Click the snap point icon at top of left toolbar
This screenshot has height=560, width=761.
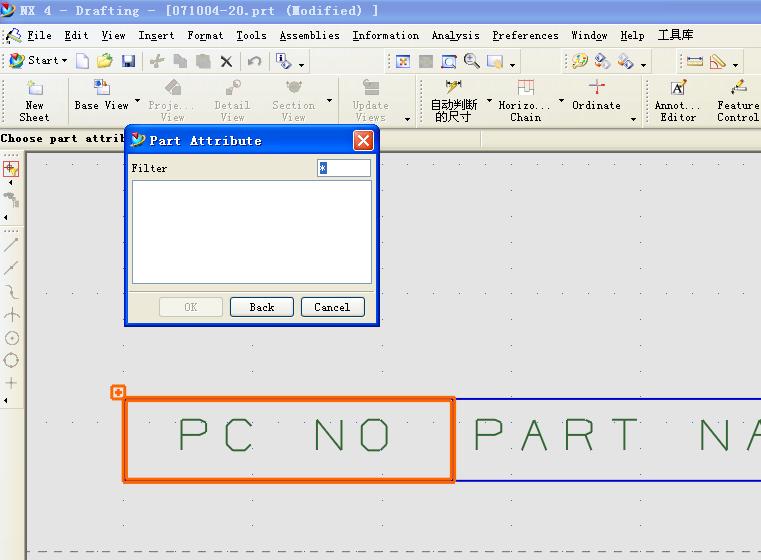coord(11,168)
